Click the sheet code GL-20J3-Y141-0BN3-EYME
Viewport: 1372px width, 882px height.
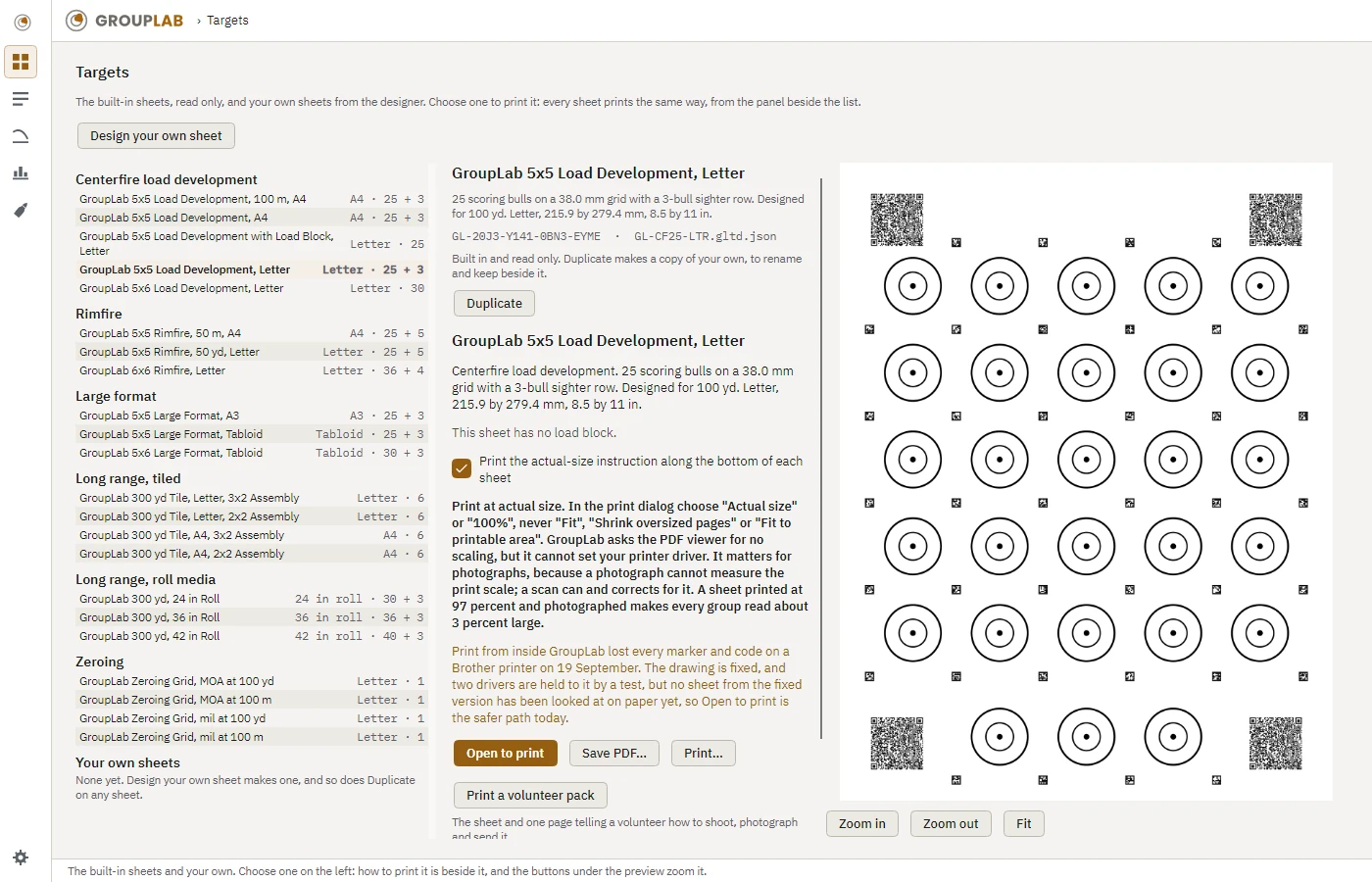coord(526,236)
